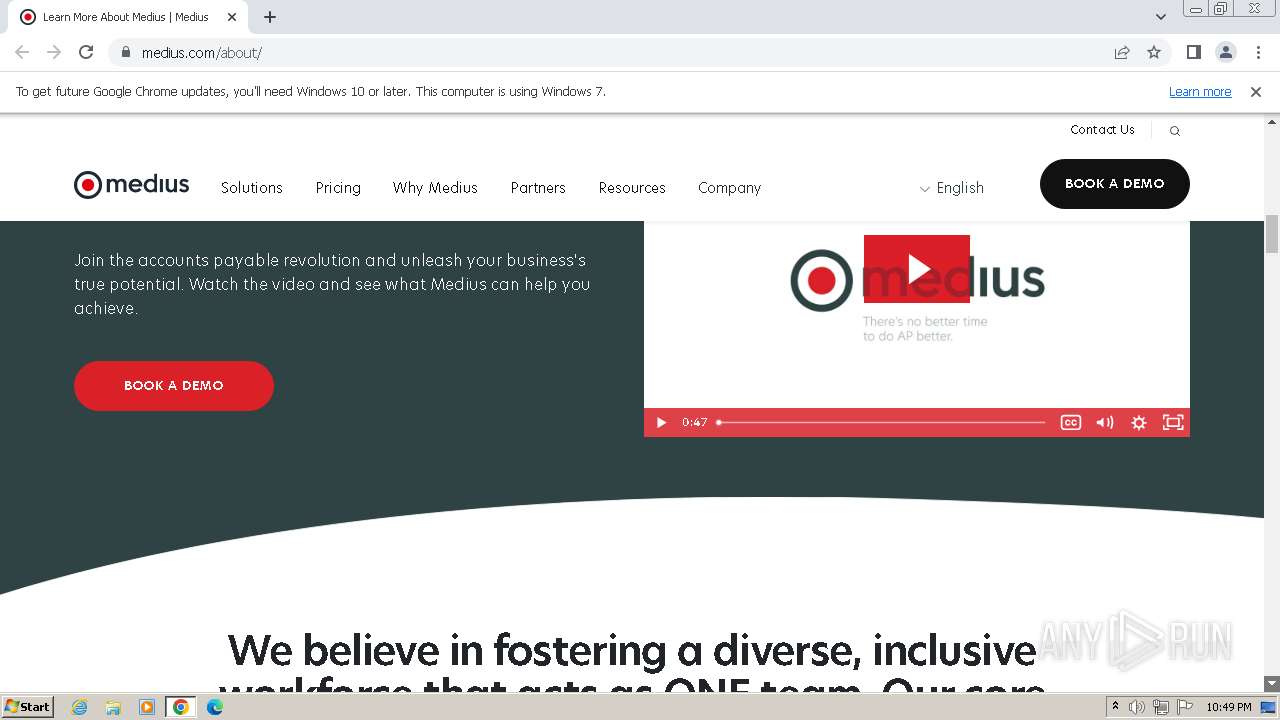Click the small play icon in the video control bar
Image resolution: width=1280 pixels, height=720 pixels.
661,423
